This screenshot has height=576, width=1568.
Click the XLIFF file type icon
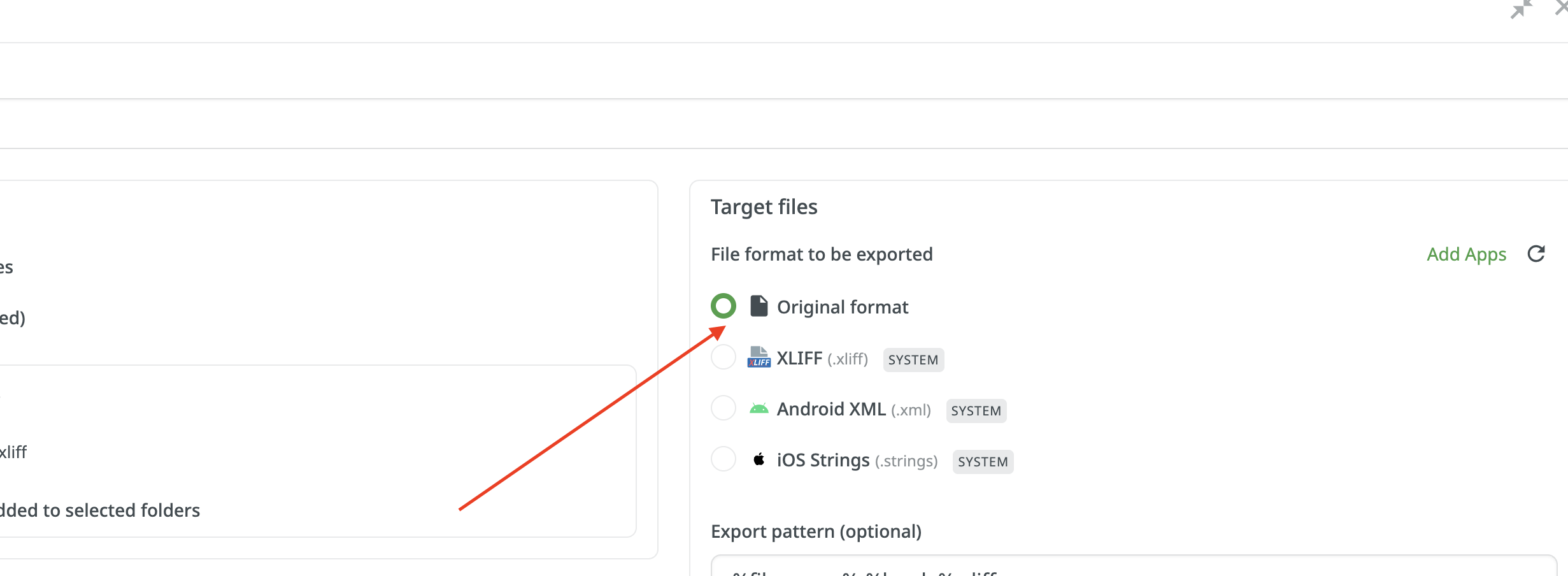pos(759,357)
